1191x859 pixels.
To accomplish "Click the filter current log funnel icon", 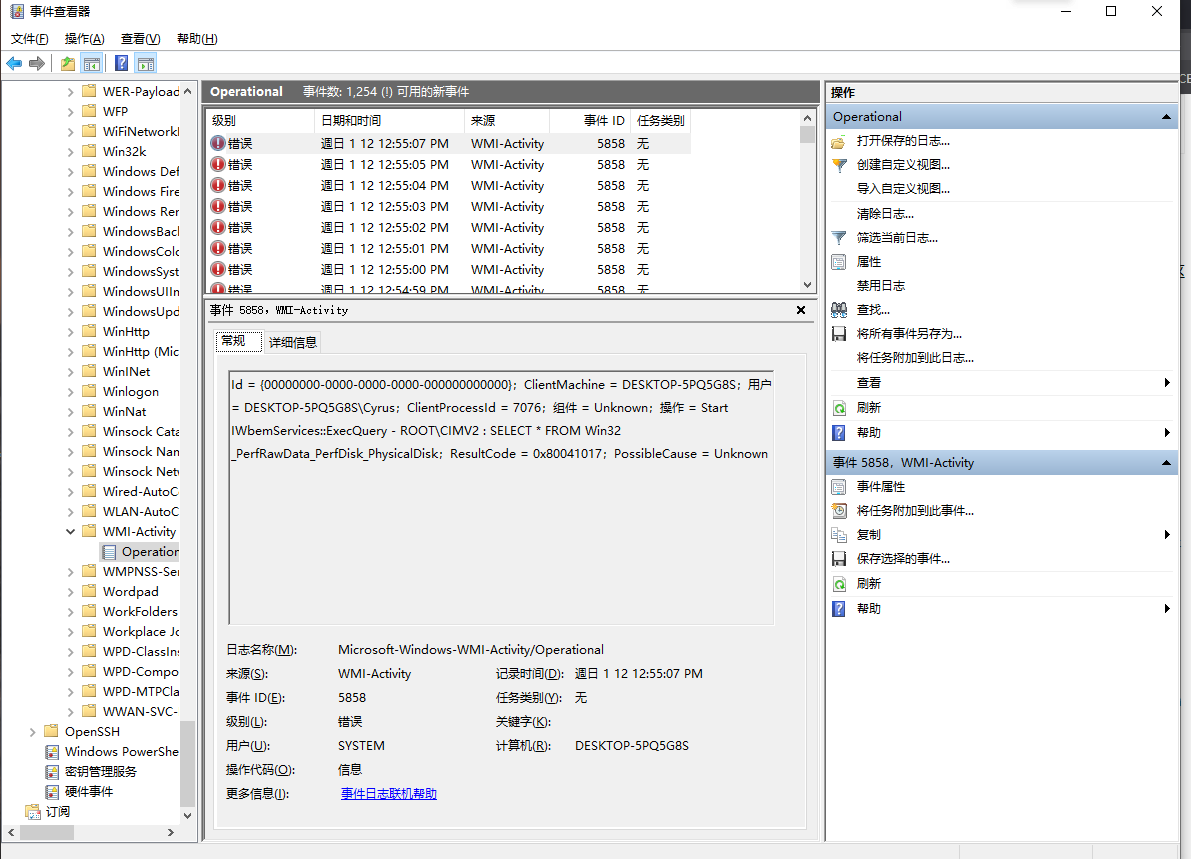I will 839,238.
